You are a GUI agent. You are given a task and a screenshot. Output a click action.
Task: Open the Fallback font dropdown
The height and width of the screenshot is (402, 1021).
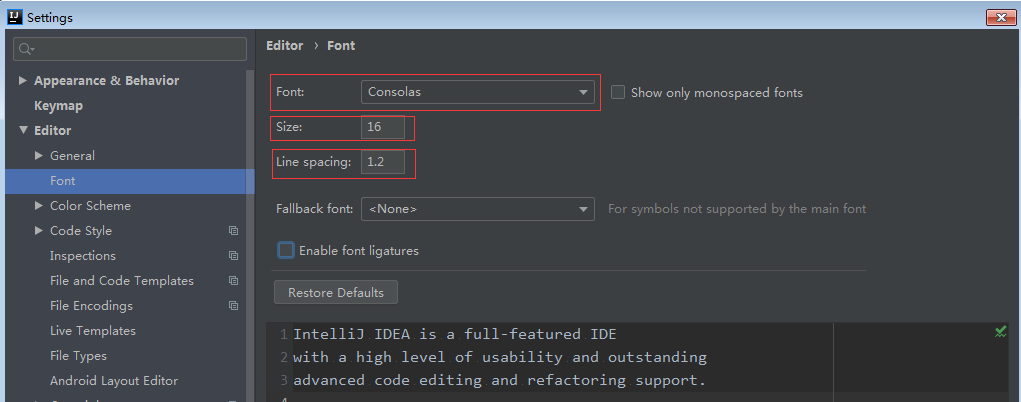478,209
